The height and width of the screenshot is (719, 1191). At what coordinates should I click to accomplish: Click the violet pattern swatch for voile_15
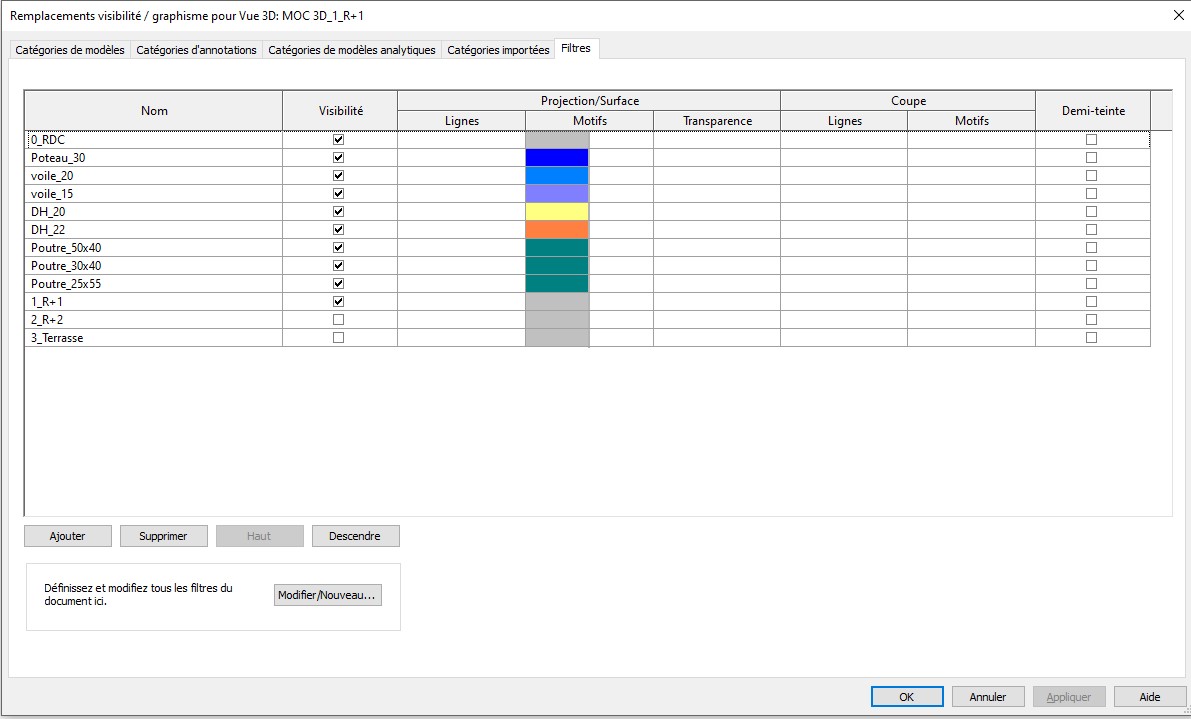point(557,194)
